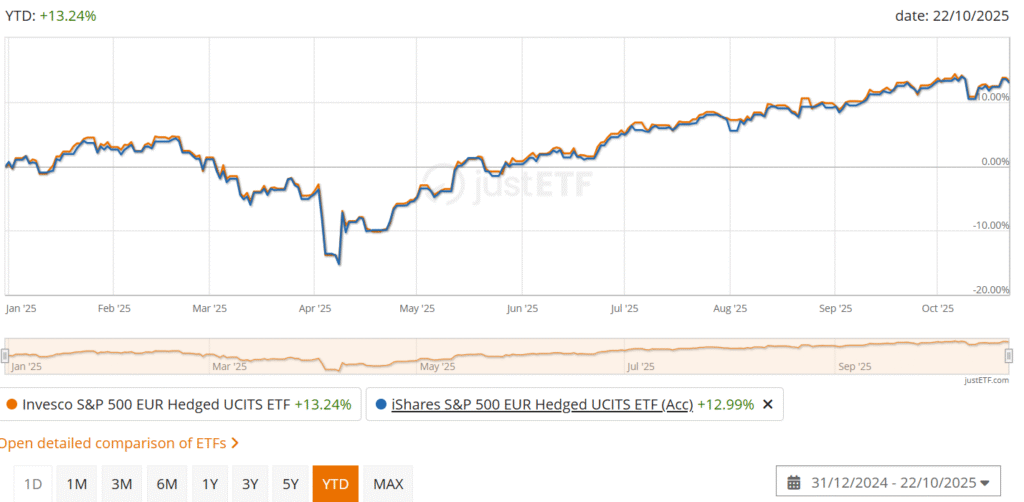
Task: Click the orange Invesco legend dot
Action: pyautogui.click(x=12, y=405)
